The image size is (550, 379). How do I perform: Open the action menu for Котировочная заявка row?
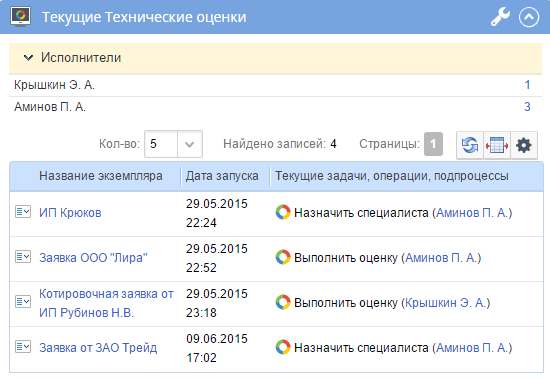pyautogui.click(x=23, y=301)
